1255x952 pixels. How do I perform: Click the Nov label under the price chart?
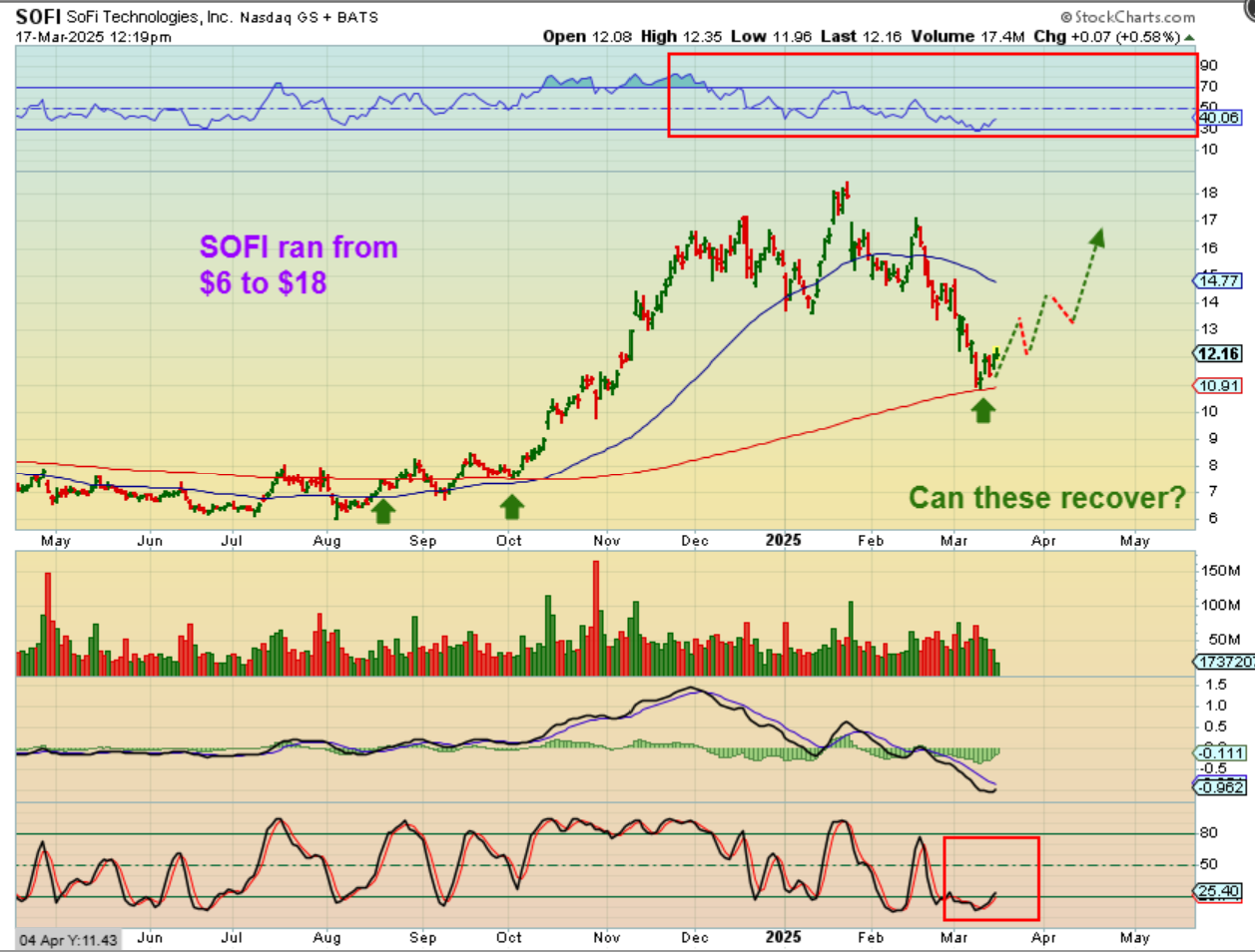(606, 541)
